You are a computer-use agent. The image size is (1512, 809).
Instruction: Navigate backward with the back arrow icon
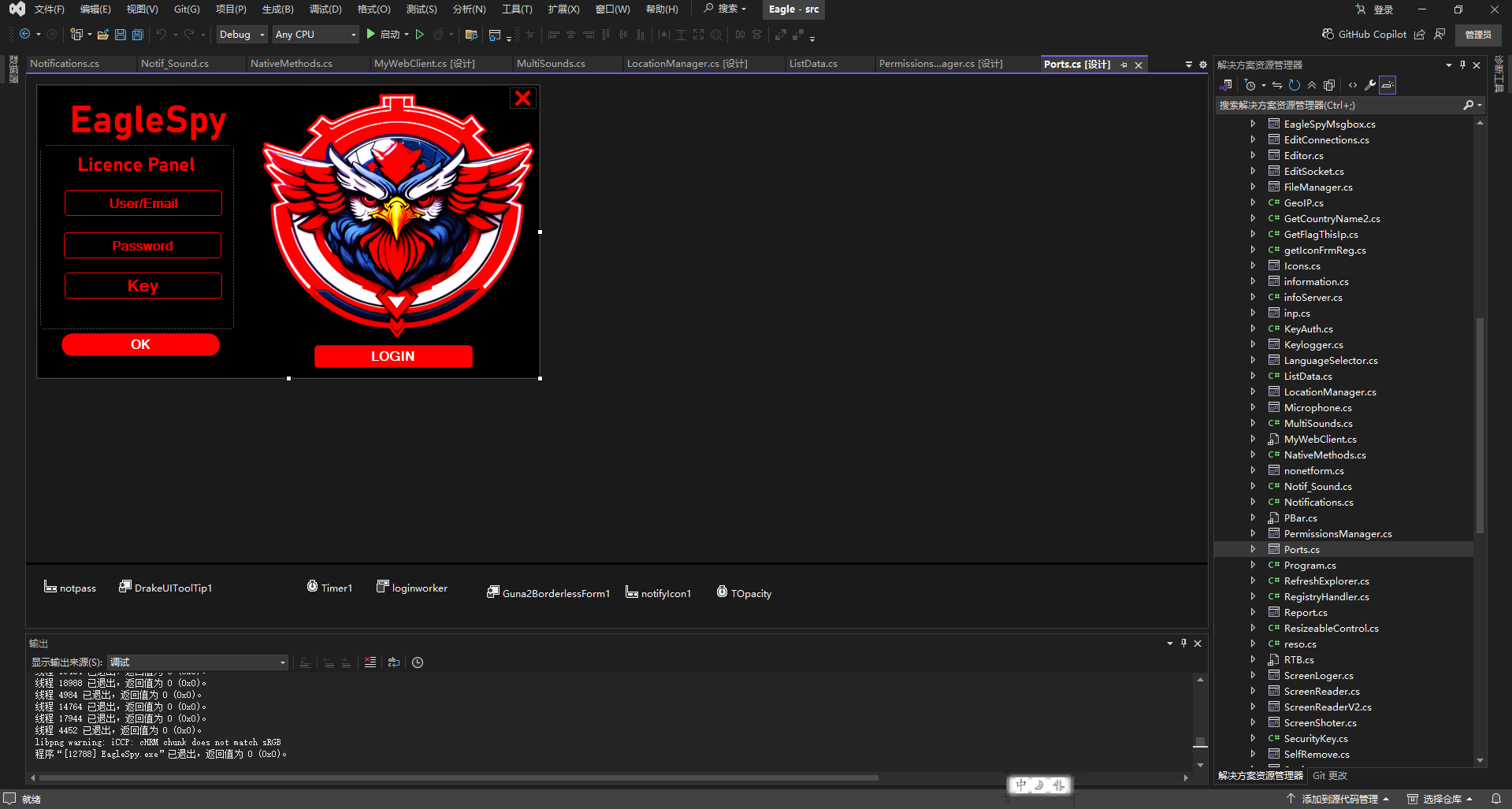pos(25,35)
